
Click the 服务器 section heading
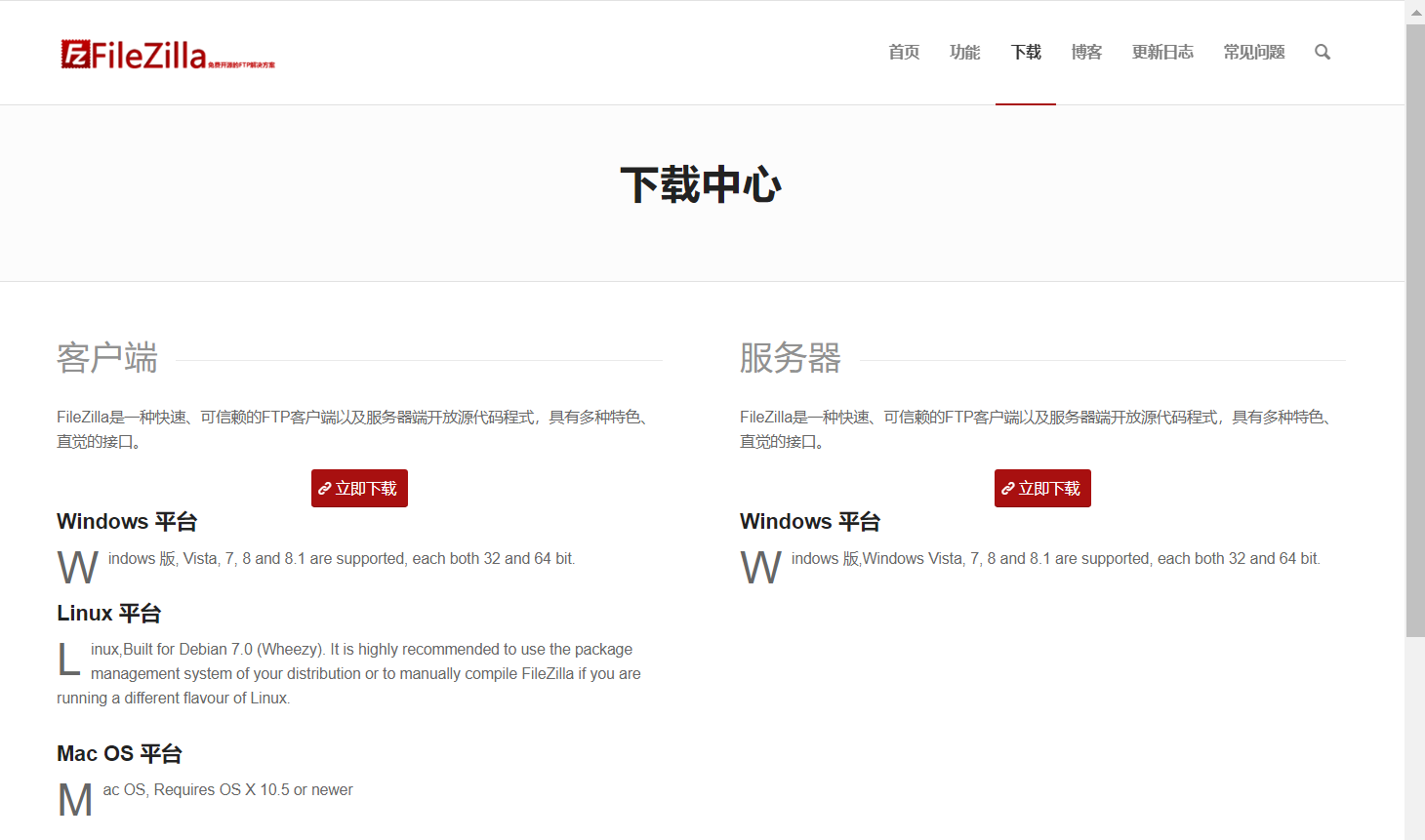(791, 357)
